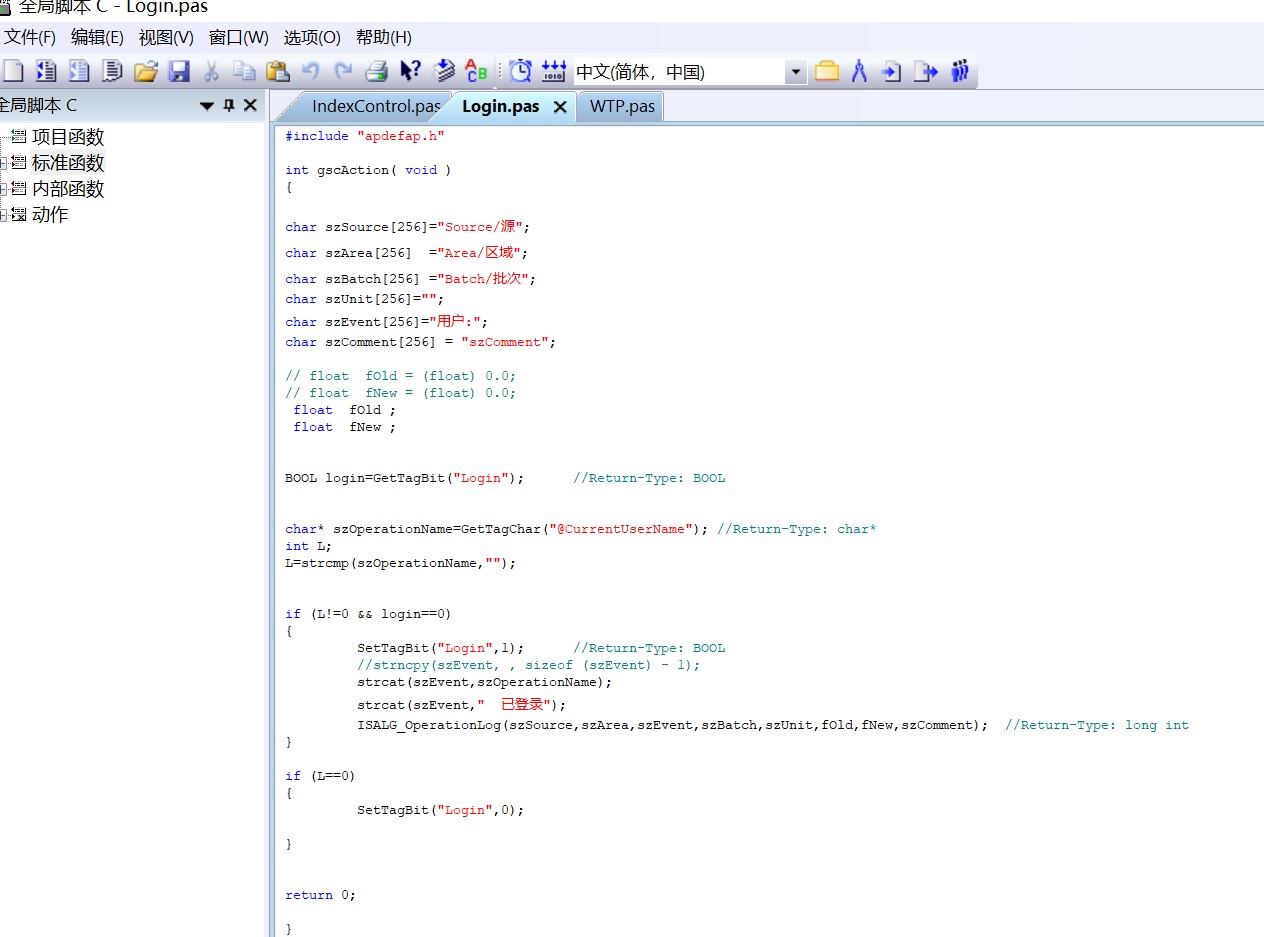Click the Open folder toolbar icon

146,71
